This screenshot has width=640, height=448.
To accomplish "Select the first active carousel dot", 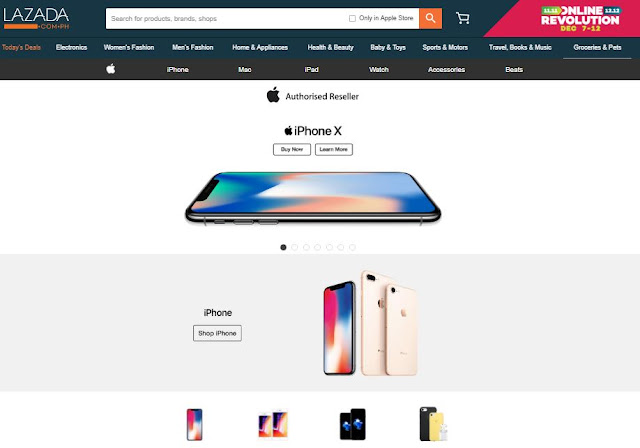I will pos(283,247).
